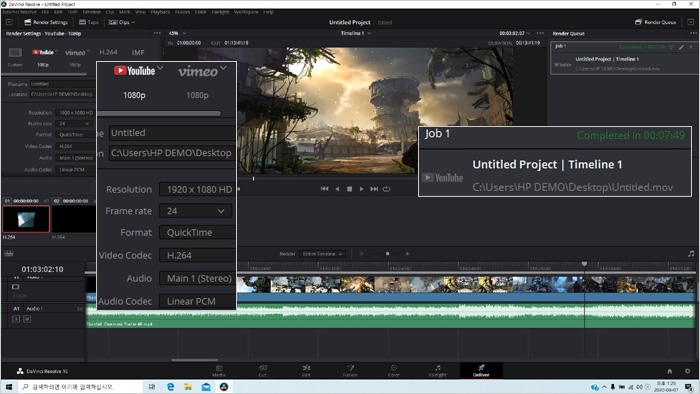700x394 pixels.
Task: Expand the Clips dropdown in toolbar
Action: 121,22
